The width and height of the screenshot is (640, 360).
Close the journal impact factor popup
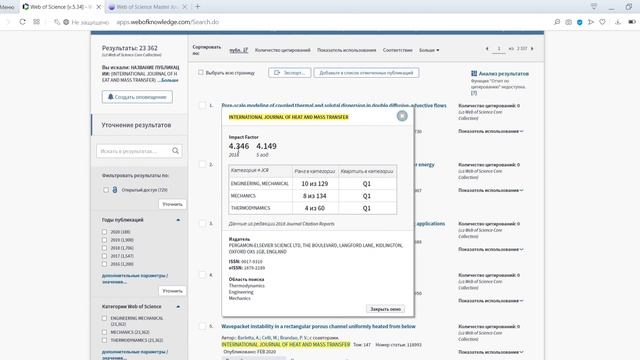402,116
